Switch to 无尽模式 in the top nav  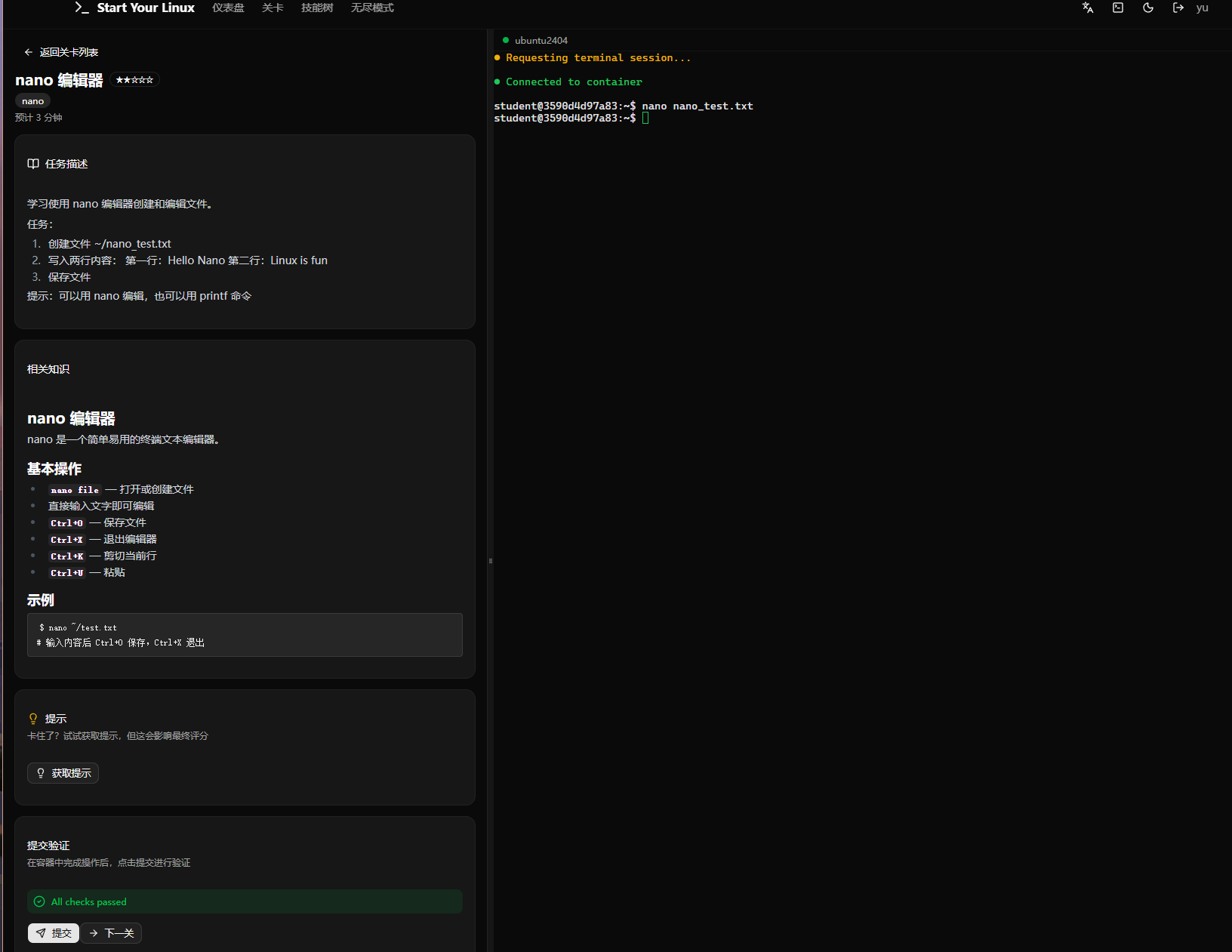[372, 8]
